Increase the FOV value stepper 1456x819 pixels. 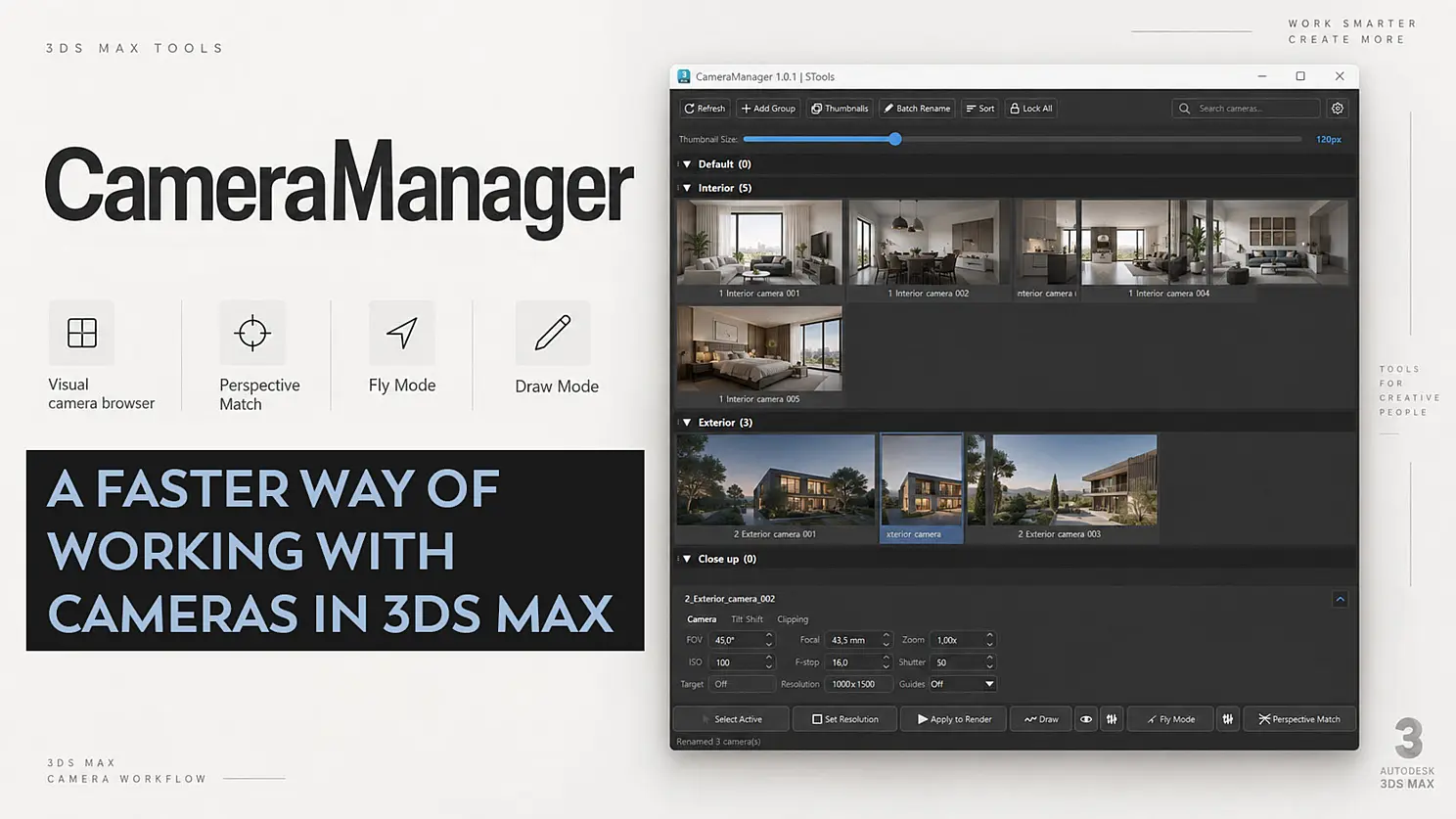coord(769,636)
